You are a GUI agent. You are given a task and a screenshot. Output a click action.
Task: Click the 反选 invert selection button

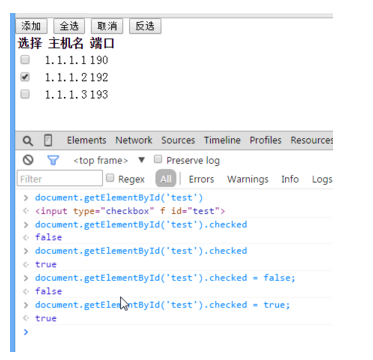[x=145, y=26]
